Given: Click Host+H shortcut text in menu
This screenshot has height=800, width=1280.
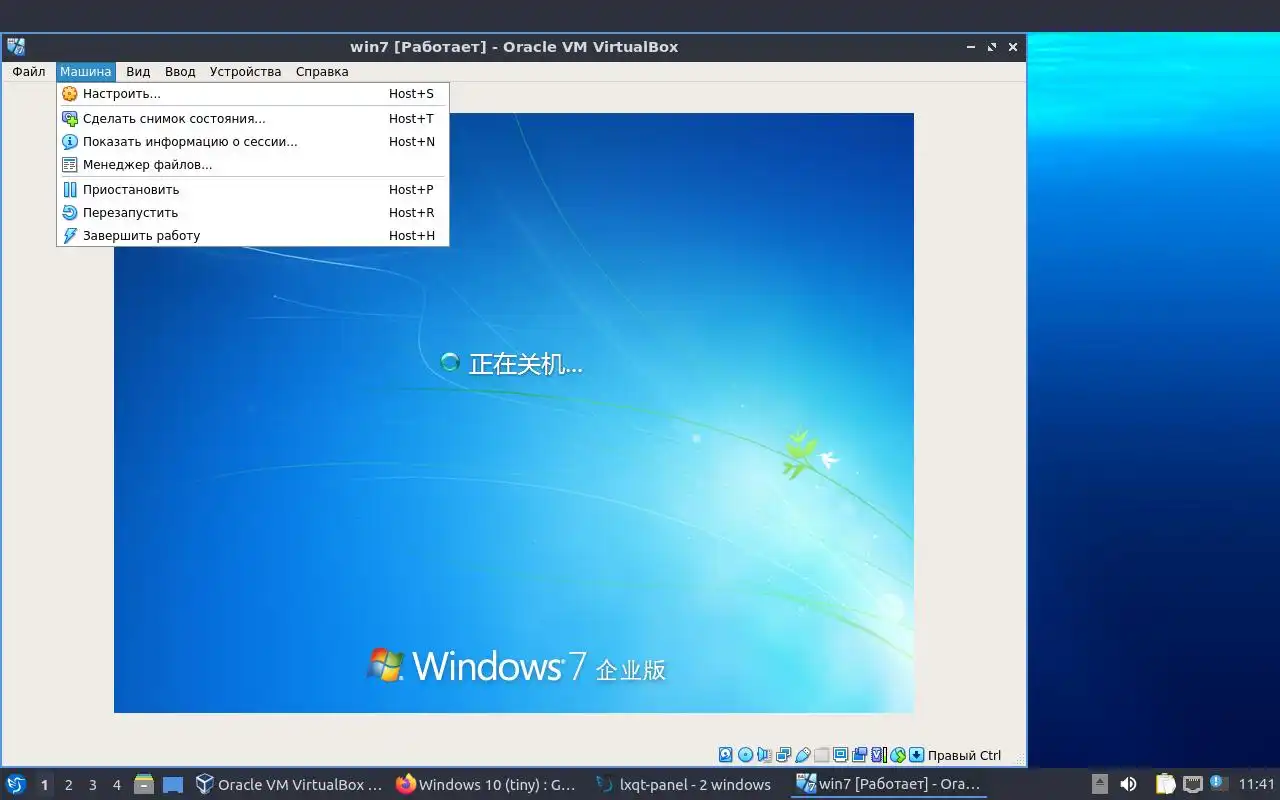Looking at the screenshot, I should tap(412, 236).
